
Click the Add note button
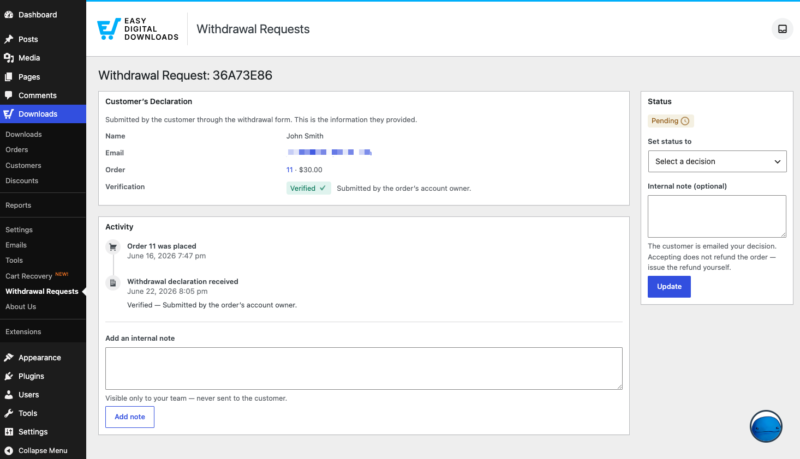130,417
